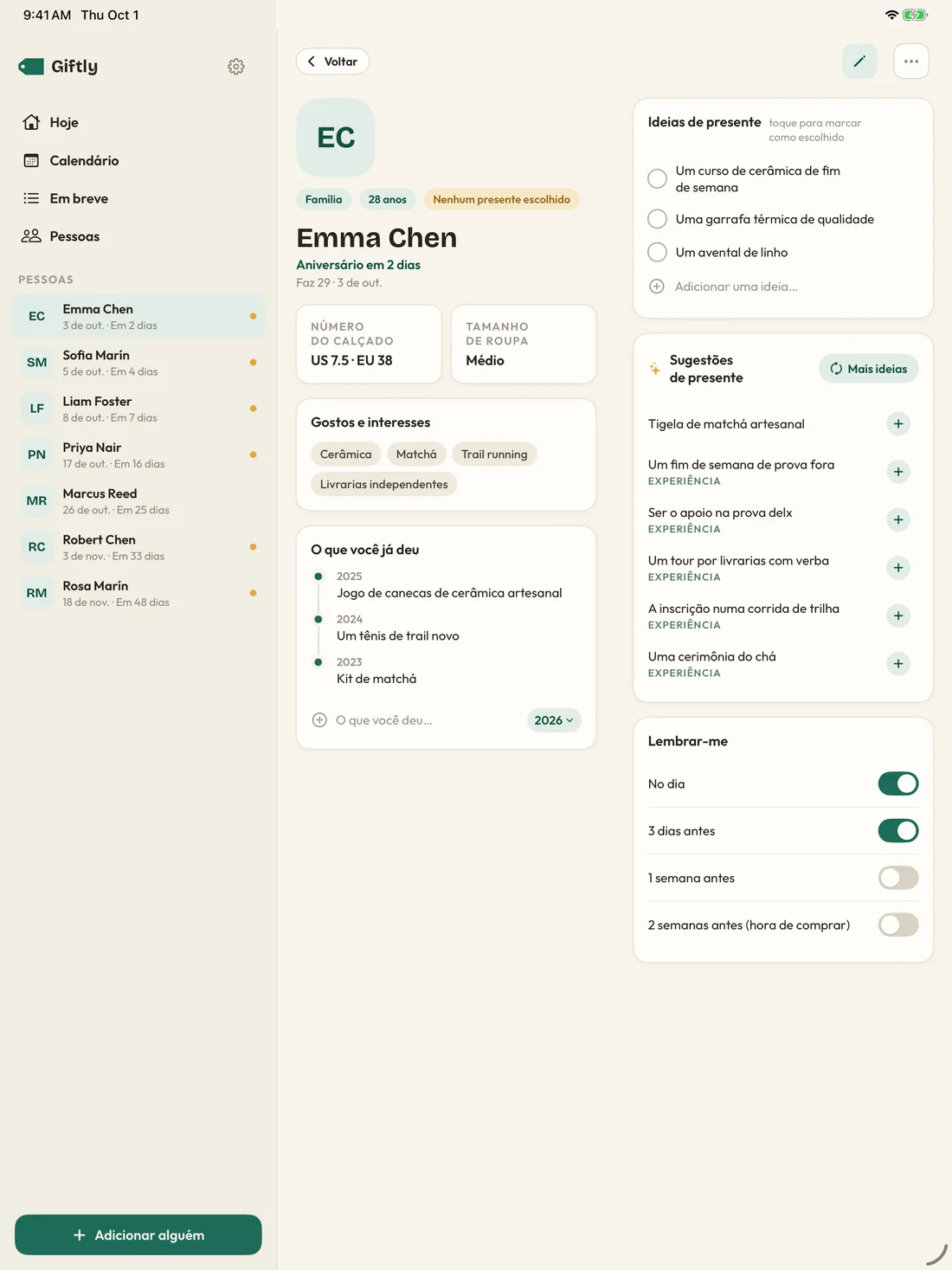The height and width of the screenshot is (1270, 952).
Task: Open settings gear next to Giftly
Action: click(236, 67)
